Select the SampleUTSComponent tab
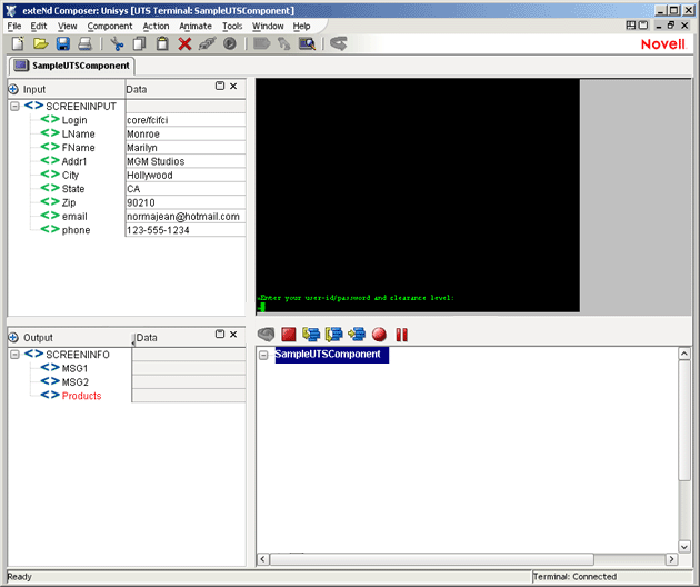Screen dimensions: 700x587 tap(72, 66)
